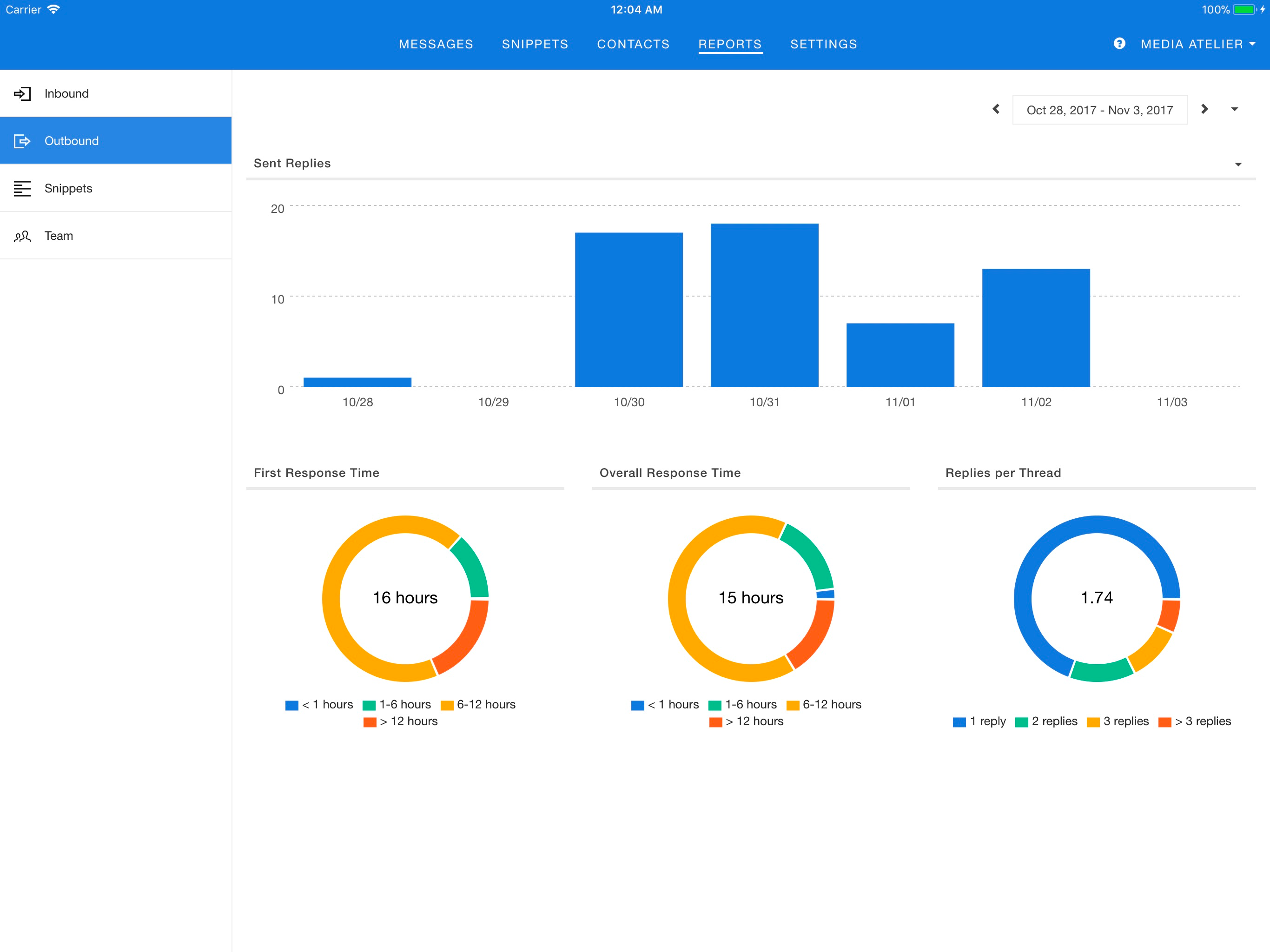The image size is (1270, 952).
Task: Go to next date range arrow
Action: [1204, 109]
